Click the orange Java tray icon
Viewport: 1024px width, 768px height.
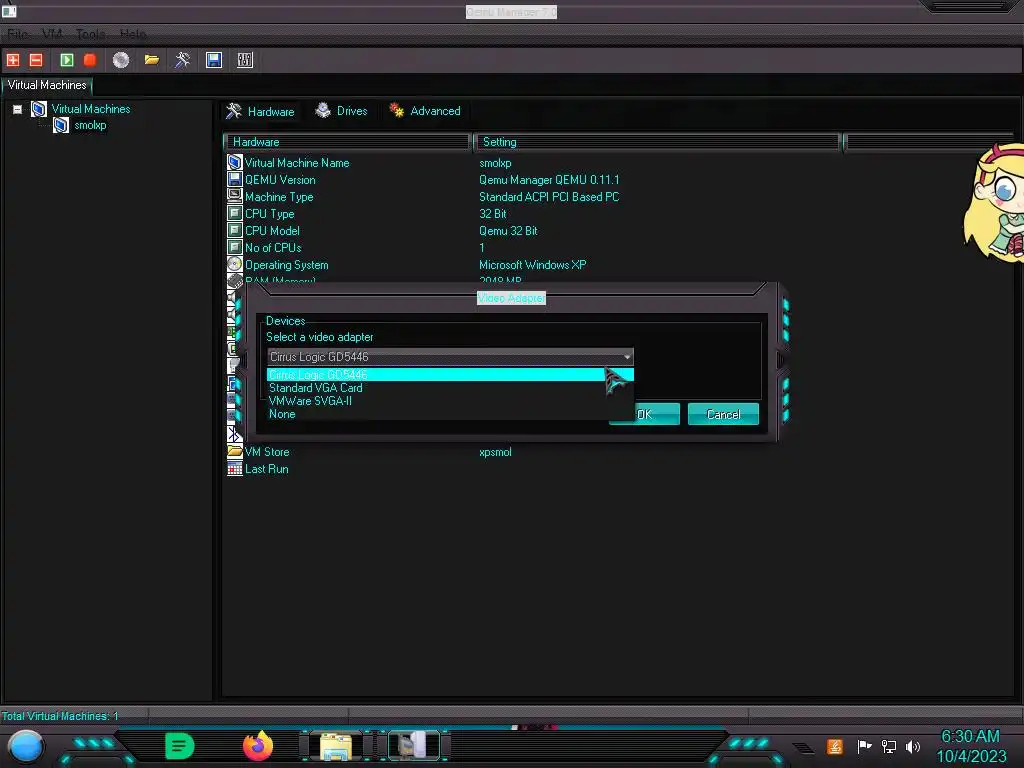coord(835,746)
